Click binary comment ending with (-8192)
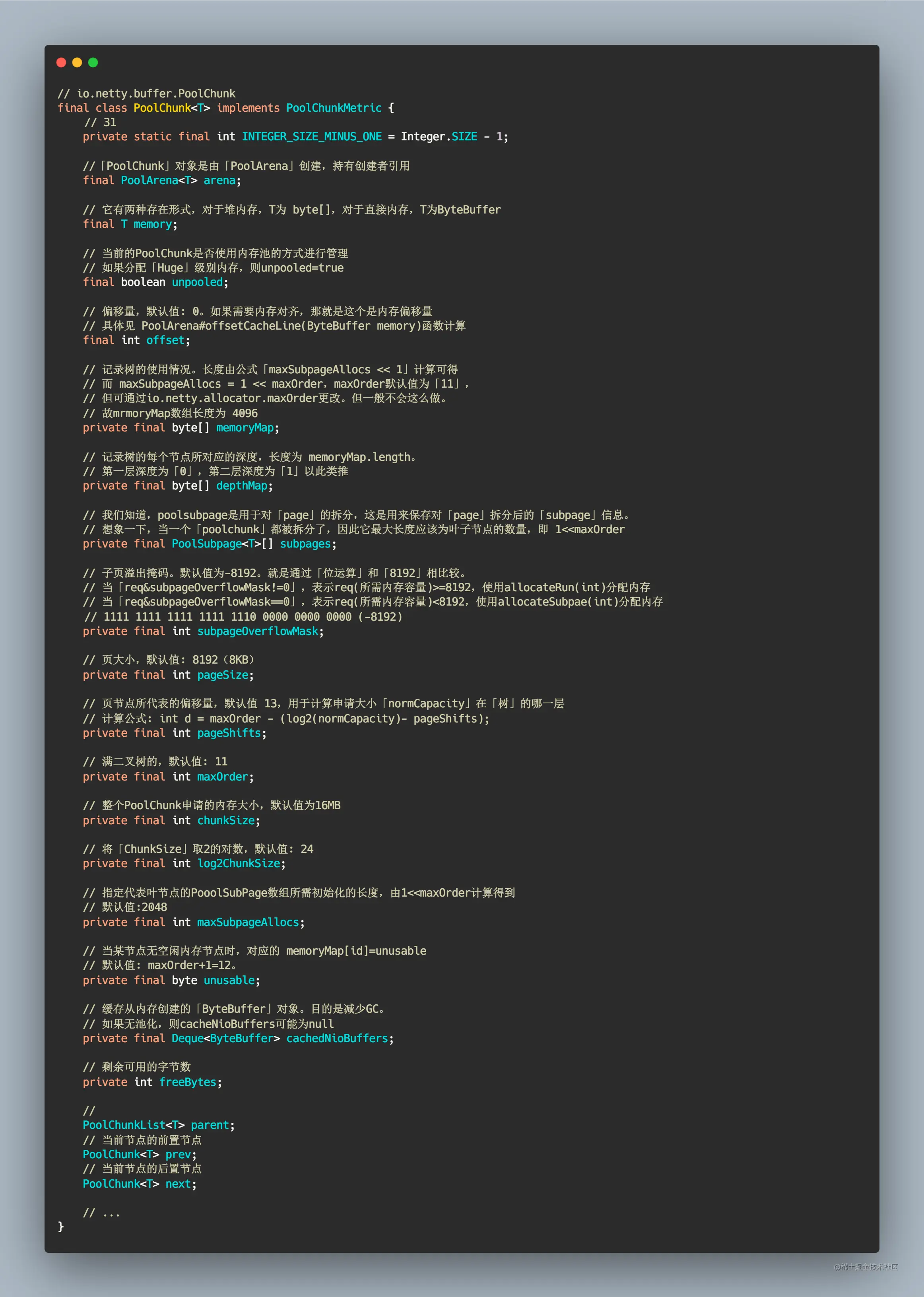The height and width of the screenshot is (1297, 924). click(243, 617)
